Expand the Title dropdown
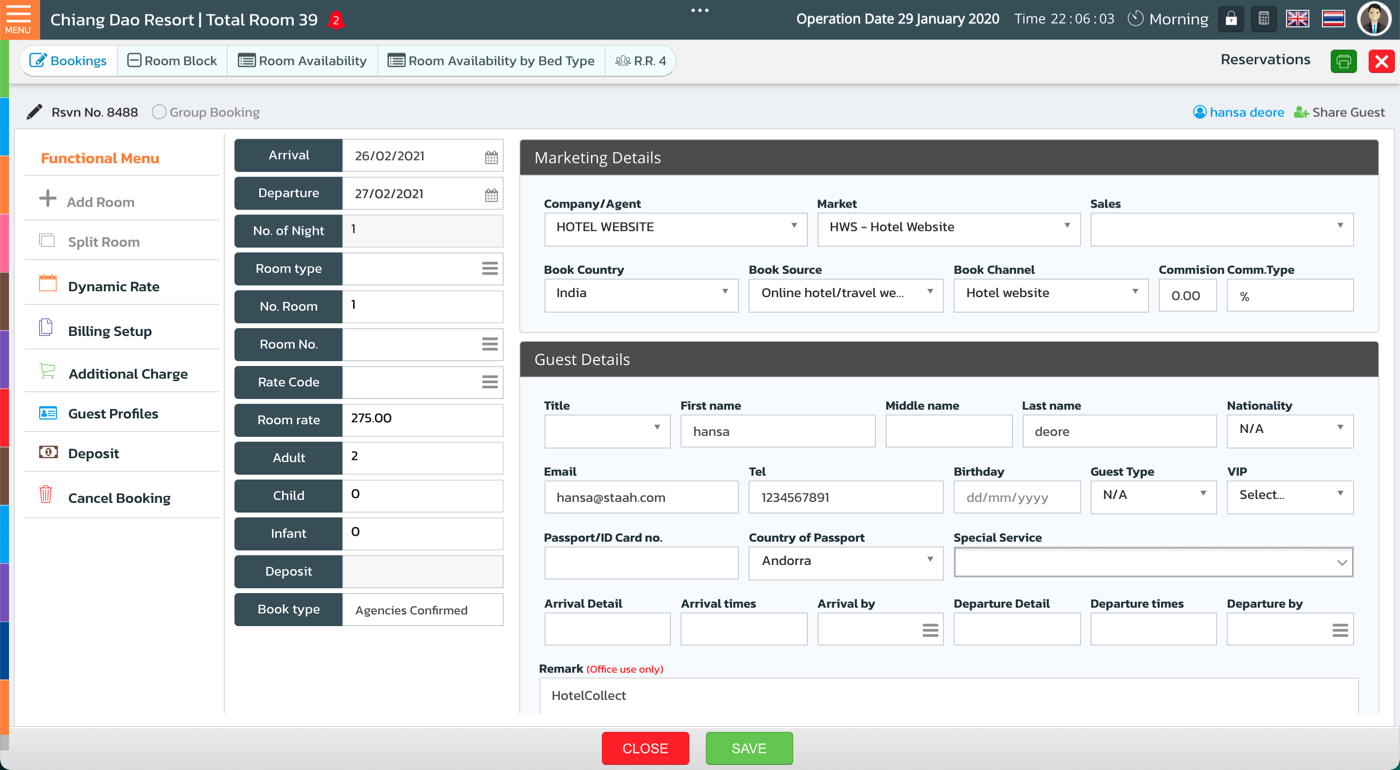 point(607,430)
